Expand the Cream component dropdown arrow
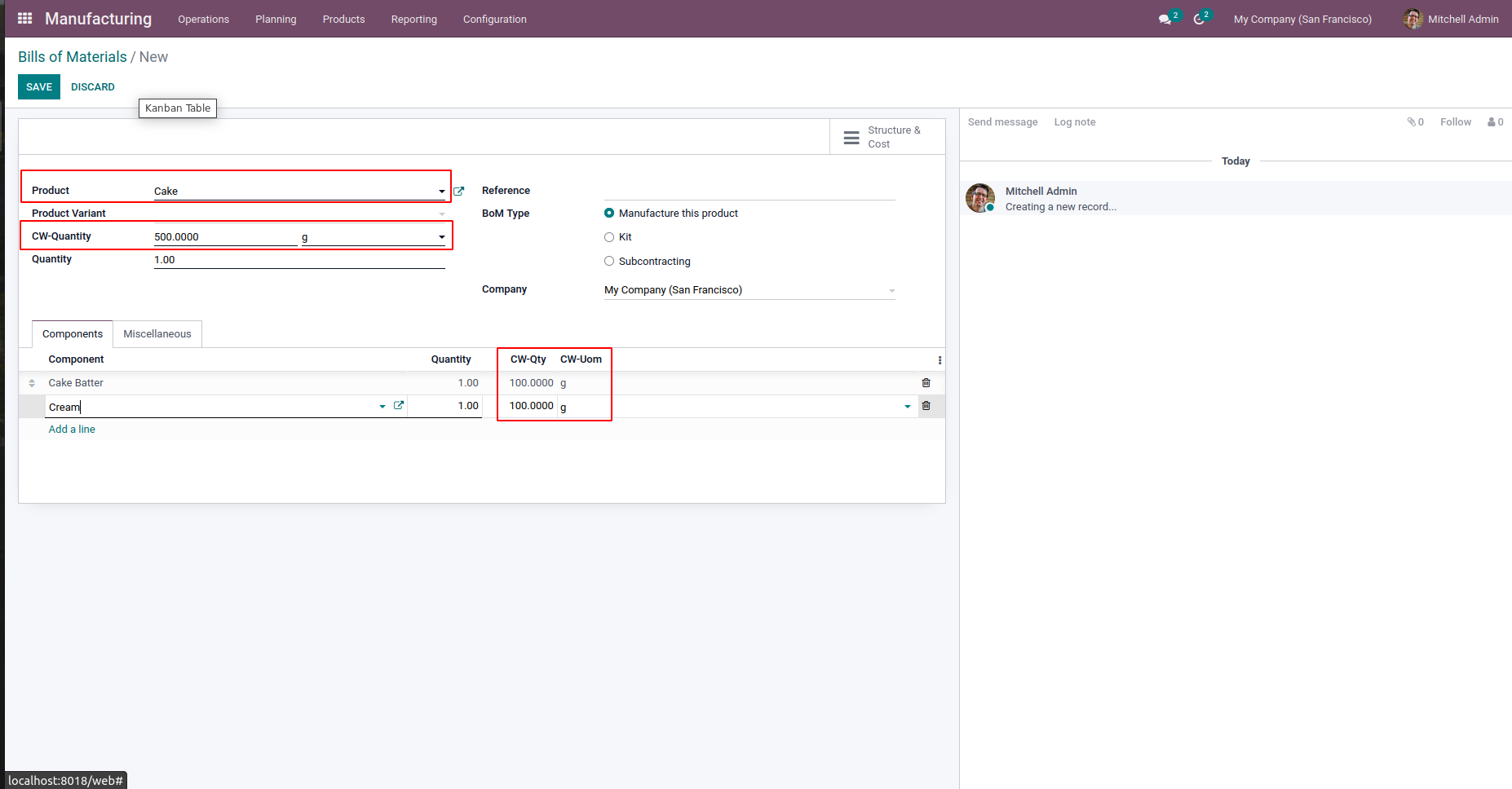The width and height of the screenshot is (1512, 789). pos(382,407)
